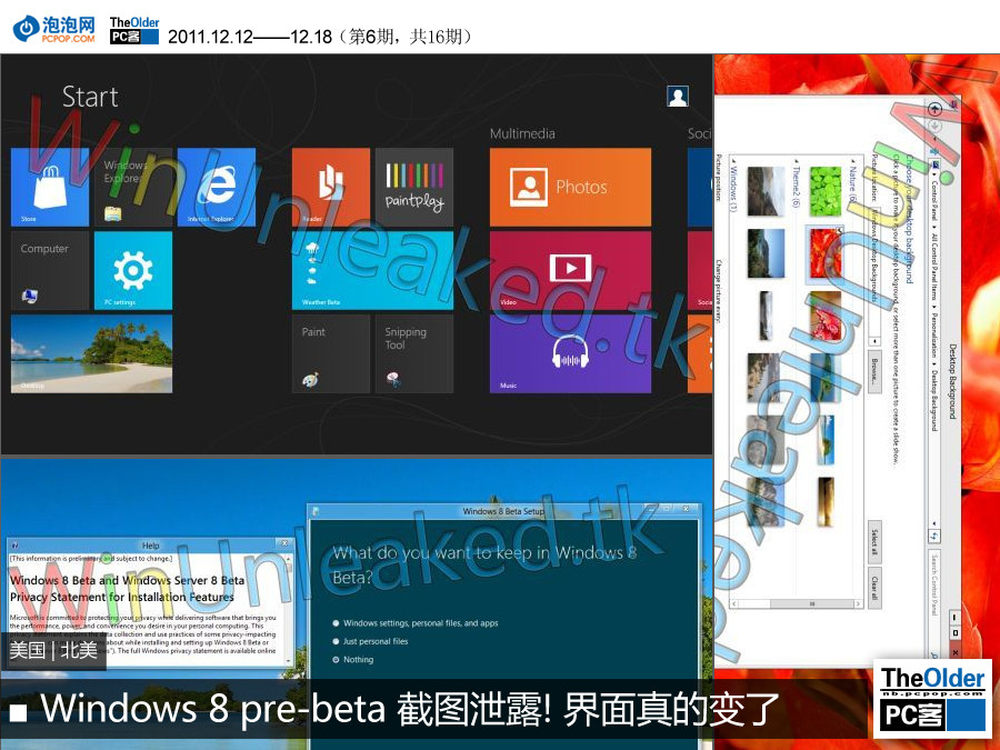Image resolution: width=1000 pixels, height=750 pixels.
Task: Select the highlighted red flower wallpaper thumbnail
Action: (x=825, y=254)
